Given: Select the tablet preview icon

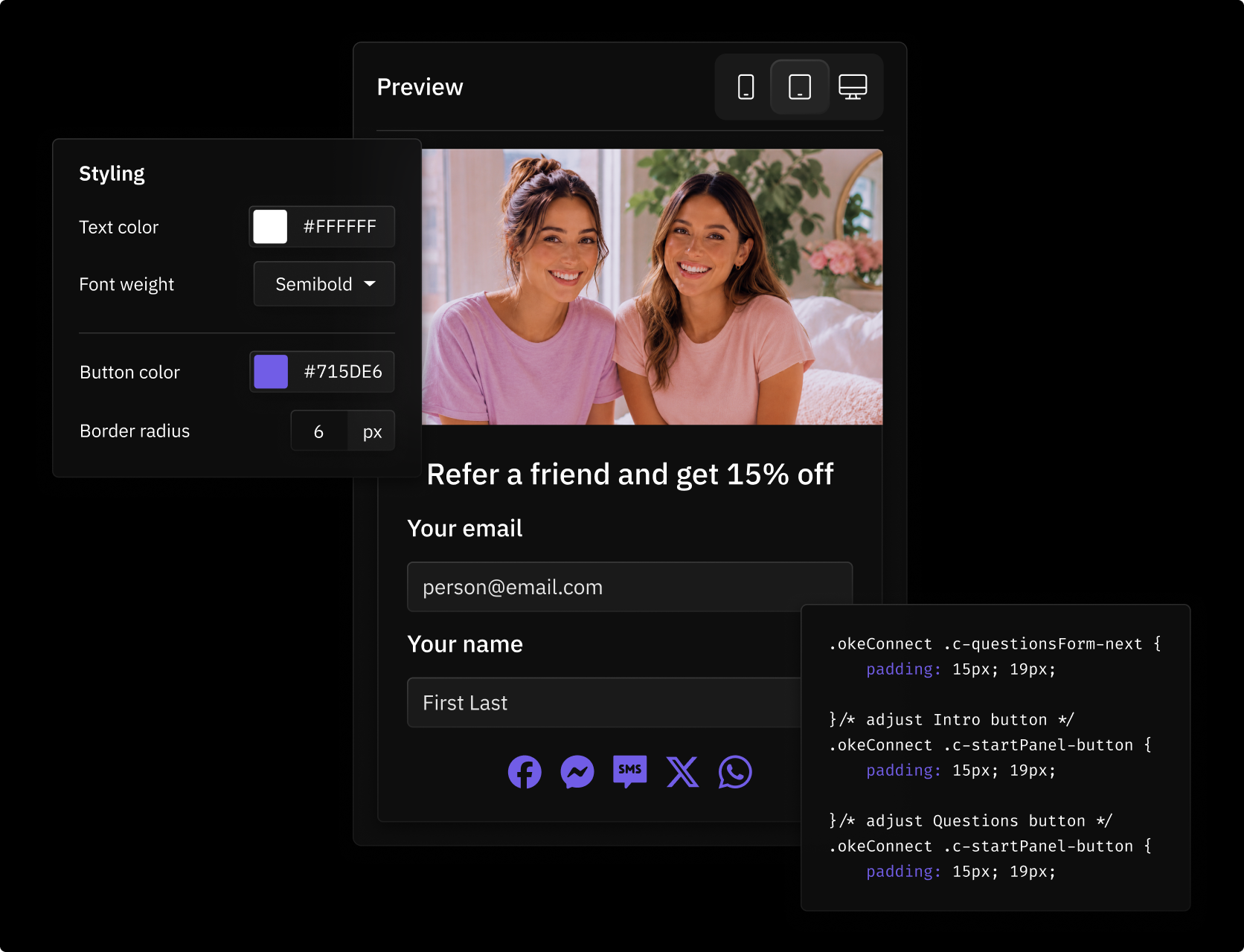Looking at the screenshot, I should point(800,87).
